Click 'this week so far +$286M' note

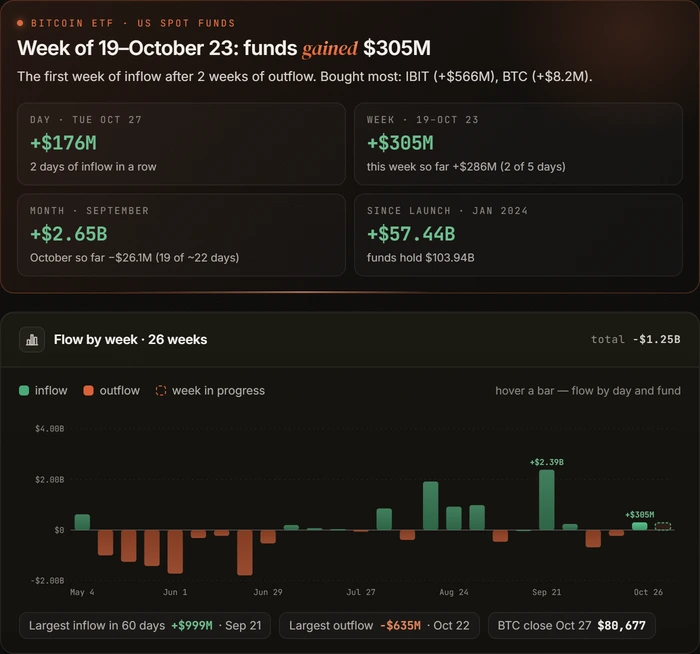pyautogui.click(x=466, y=167)
